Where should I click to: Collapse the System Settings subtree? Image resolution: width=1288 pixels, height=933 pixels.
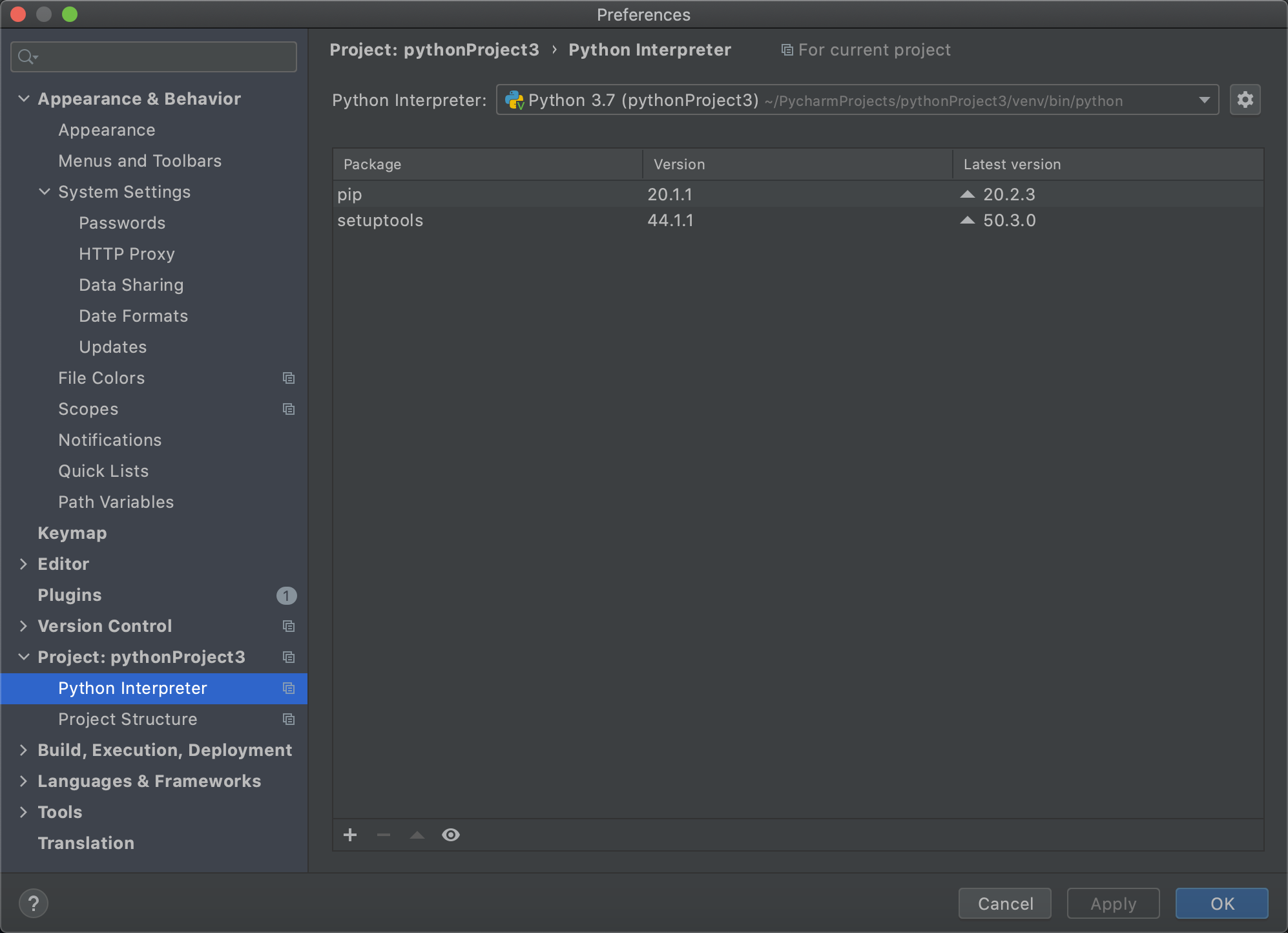(x=45, y=192)
